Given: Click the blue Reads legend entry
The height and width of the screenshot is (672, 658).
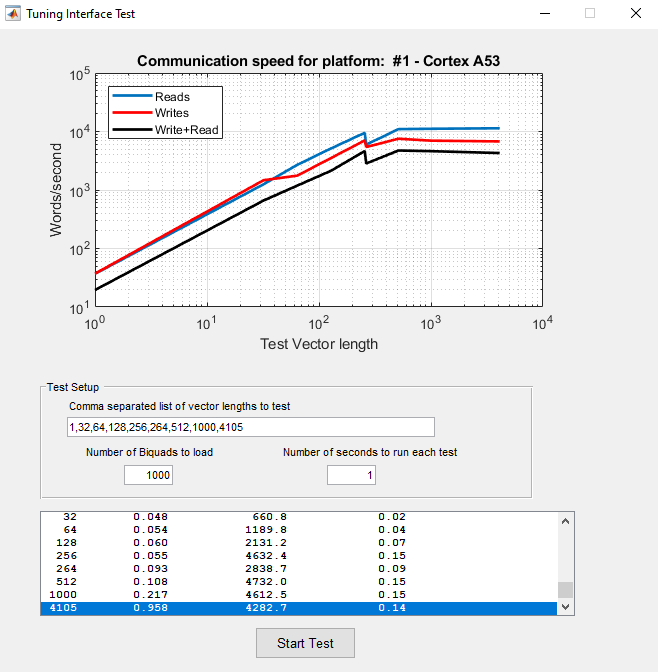Looking at the screenshot, I should (x=171, y=97).
